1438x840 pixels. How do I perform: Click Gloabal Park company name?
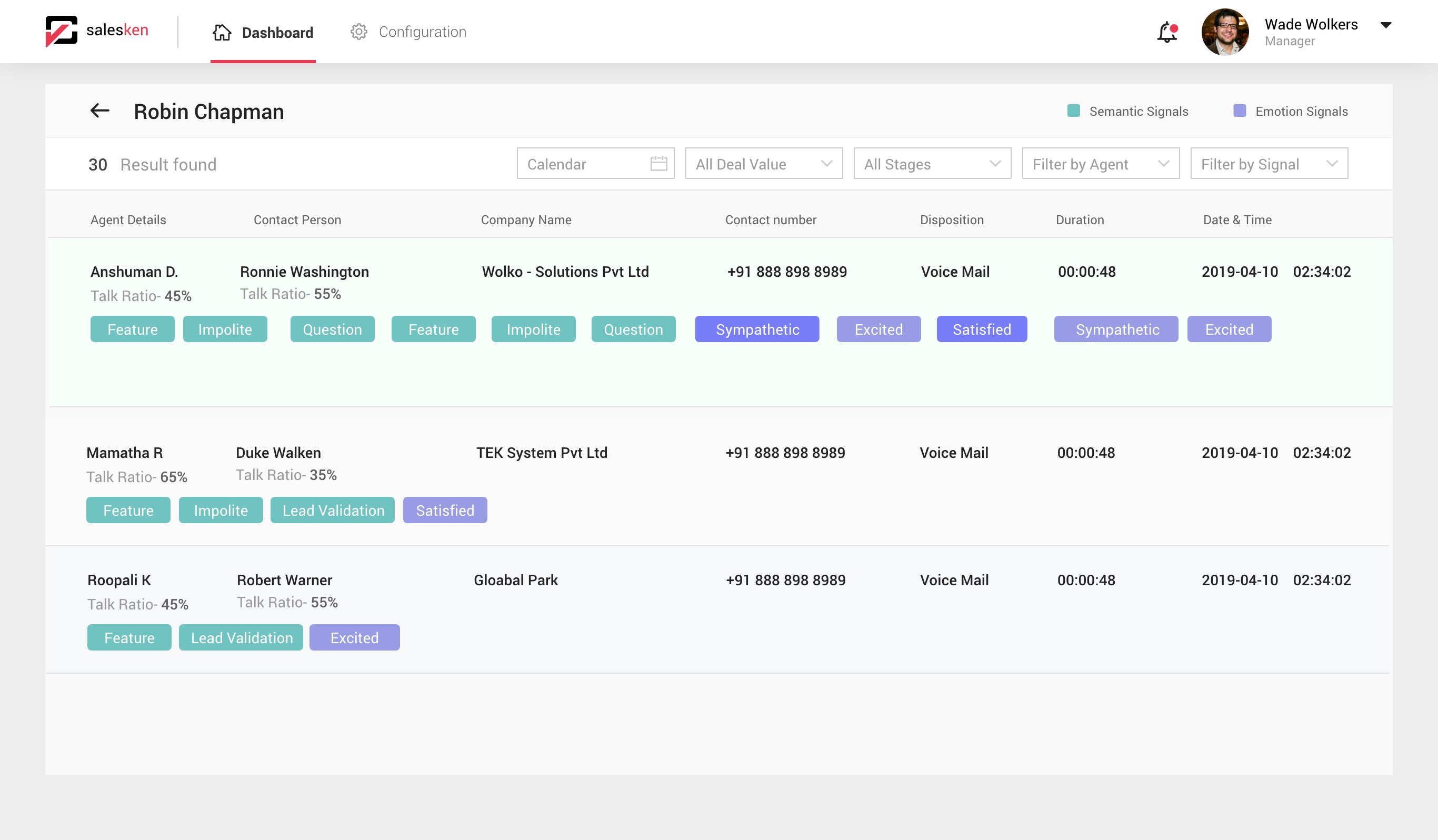(x=516, y=580)
